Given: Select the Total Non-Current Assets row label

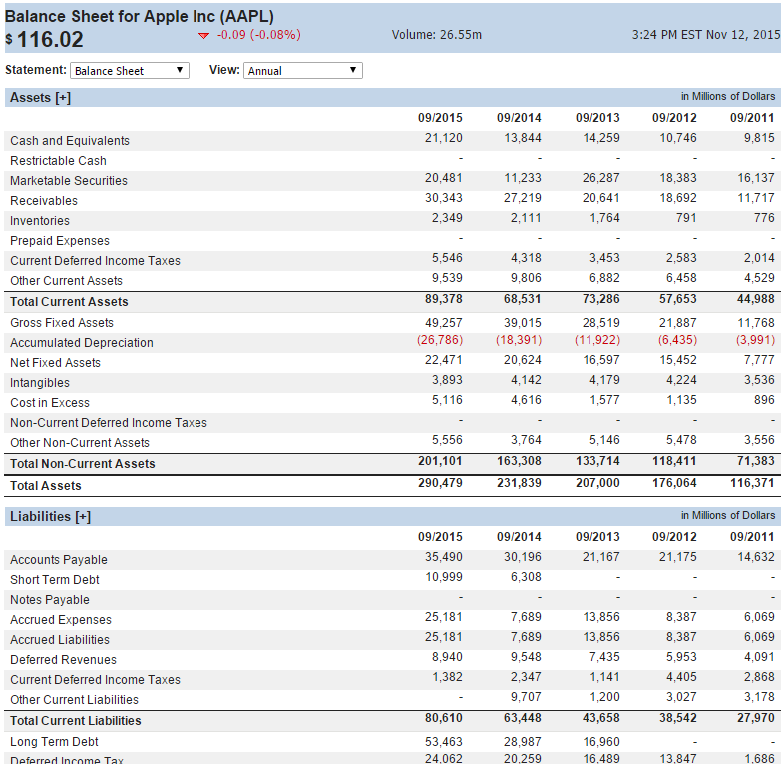Looking at the screenshot, I should (x=83, y=463).
